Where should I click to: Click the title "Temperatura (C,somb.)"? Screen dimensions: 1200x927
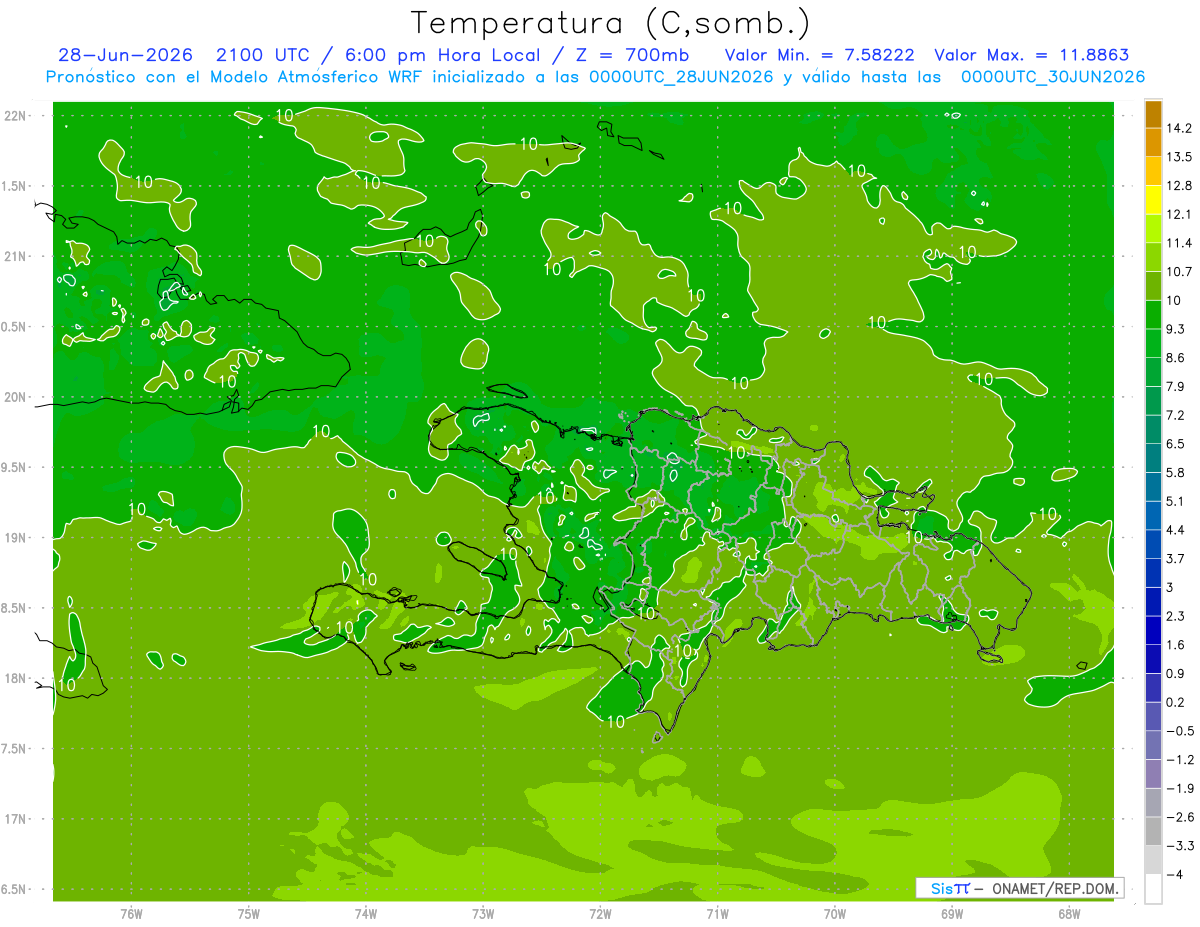(x=611, y=22)
